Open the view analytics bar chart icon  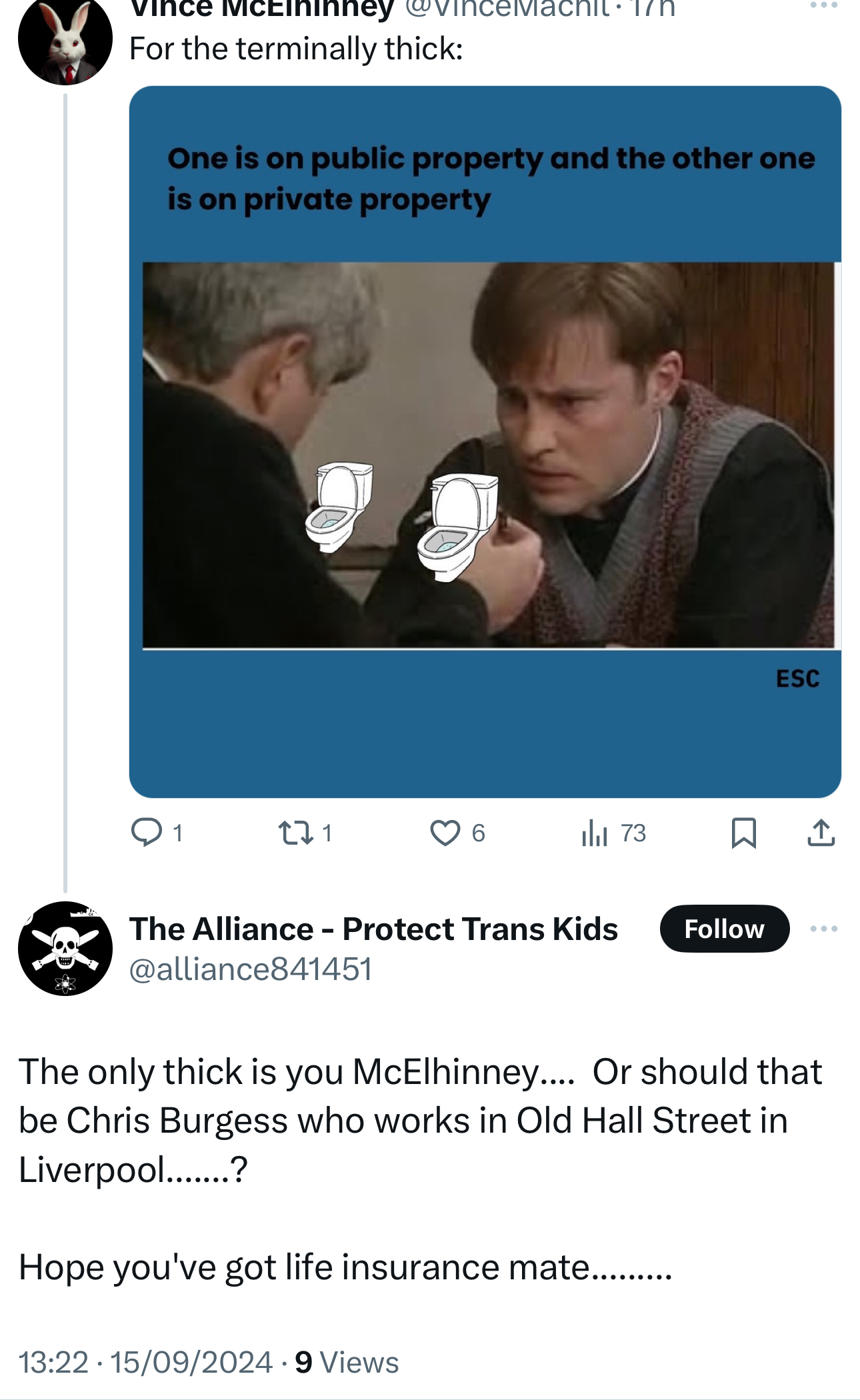point(595,833)
